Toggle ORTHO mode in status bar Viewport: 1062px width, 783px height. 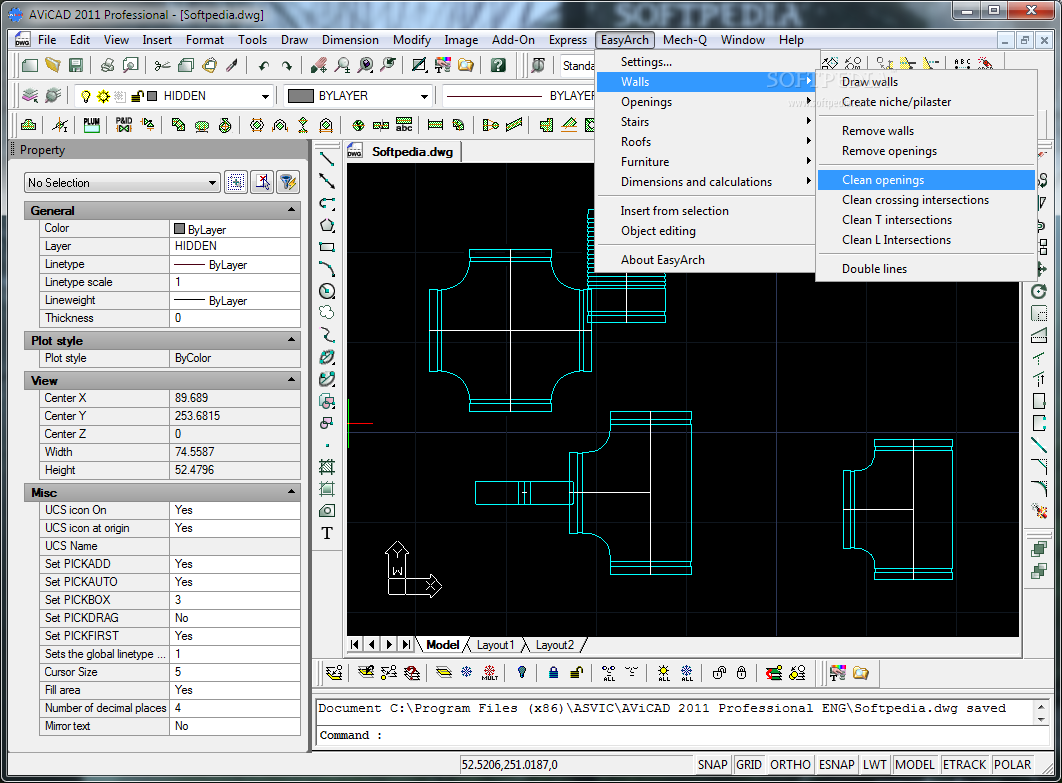(790, 765)
